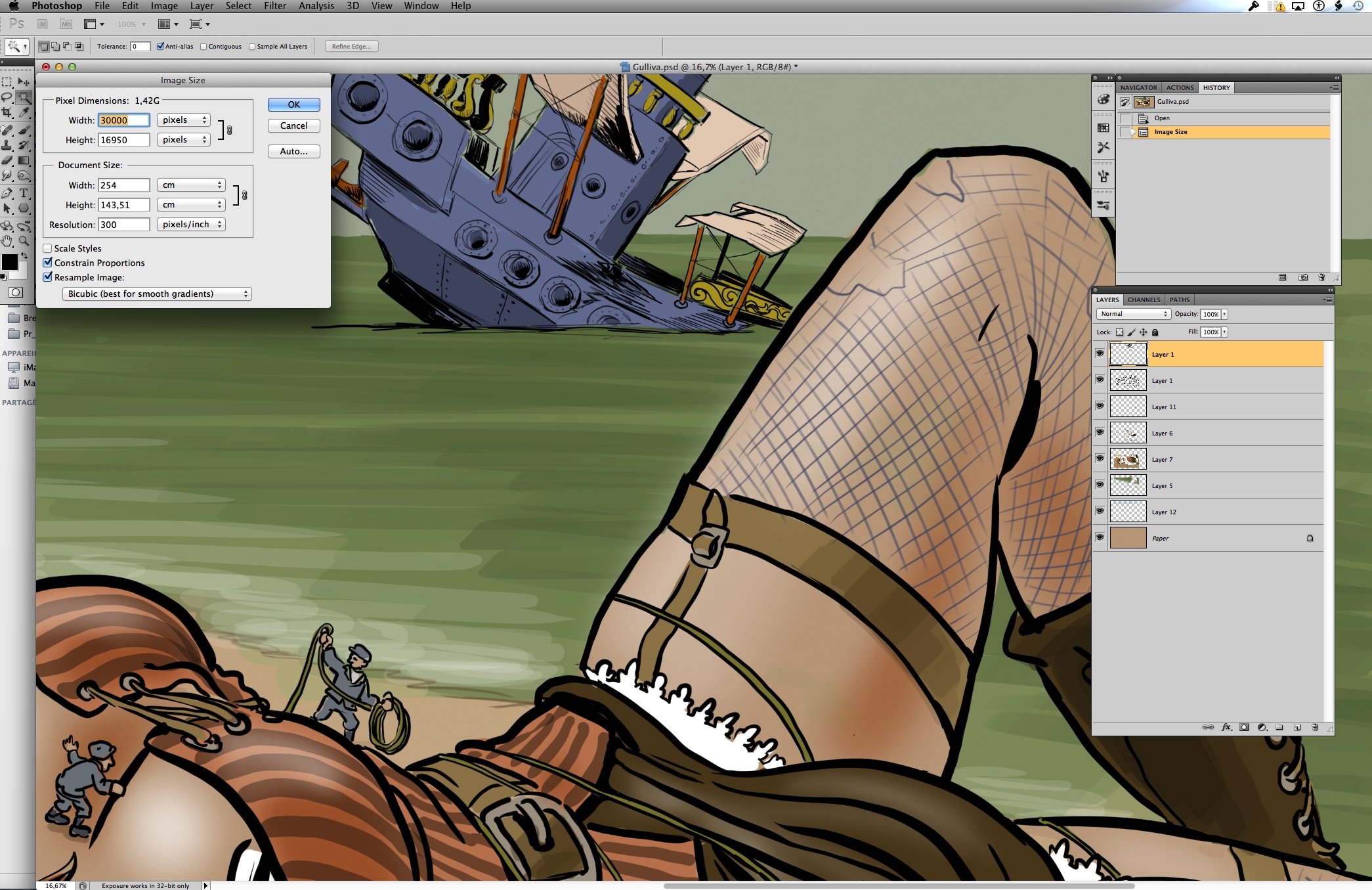Select the Eyedropper tool
This screenshot has width=1372, height=890.
tap(24, 114)
